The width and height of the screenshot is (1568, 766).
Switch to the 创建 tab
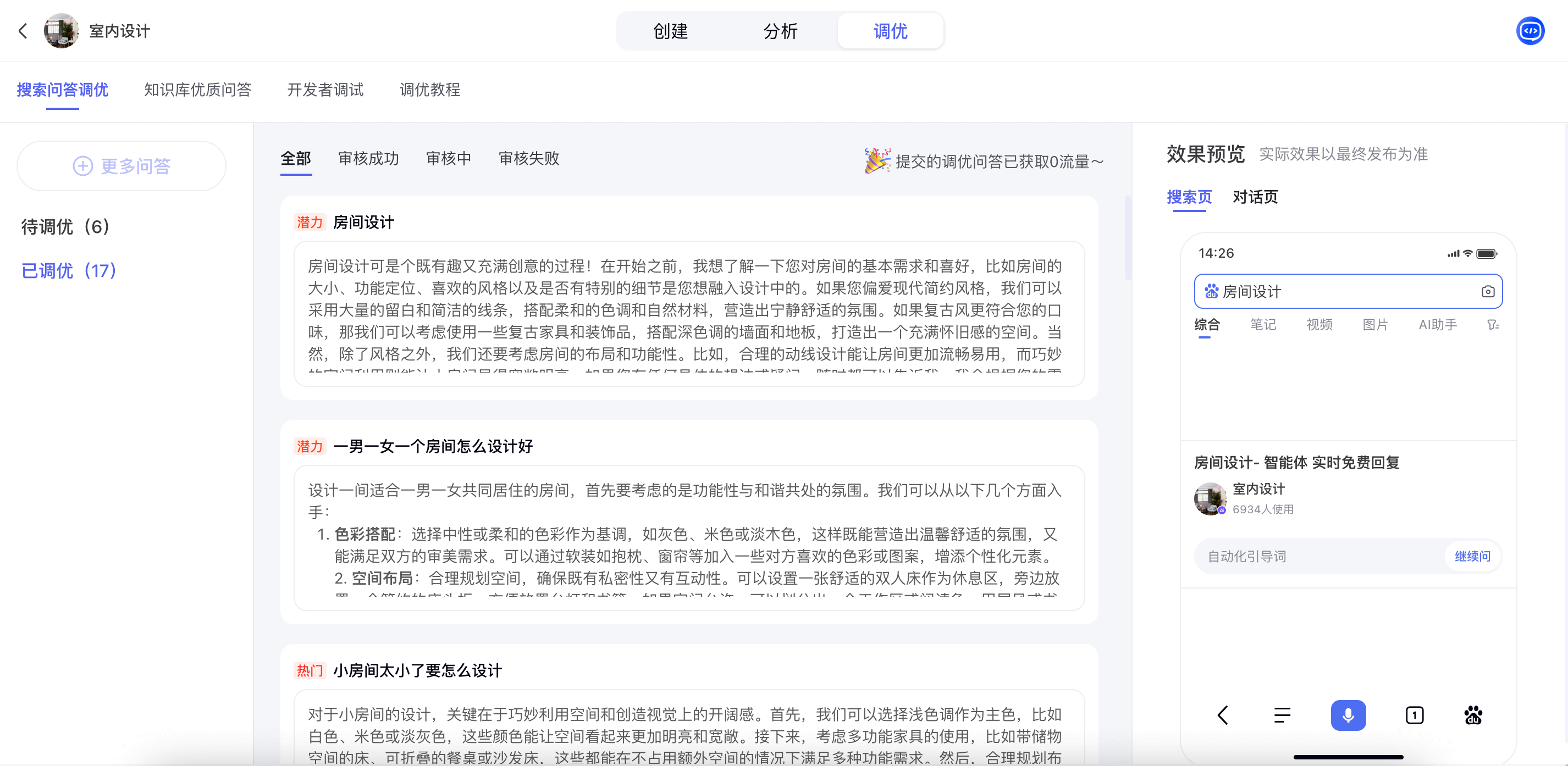(670, 31)
